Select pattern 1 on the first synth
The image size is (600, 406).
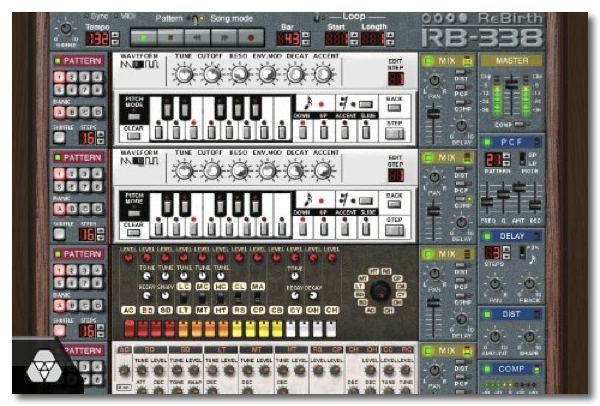[59, 77]
